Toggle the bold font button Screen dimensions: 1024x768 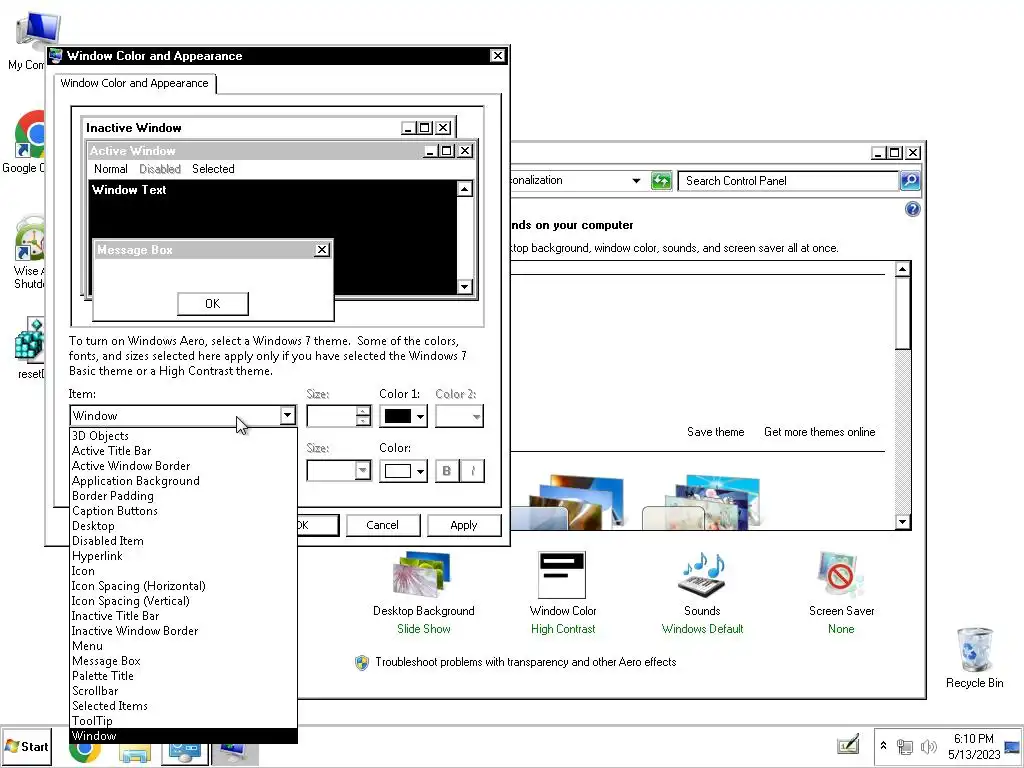point(447,471)
